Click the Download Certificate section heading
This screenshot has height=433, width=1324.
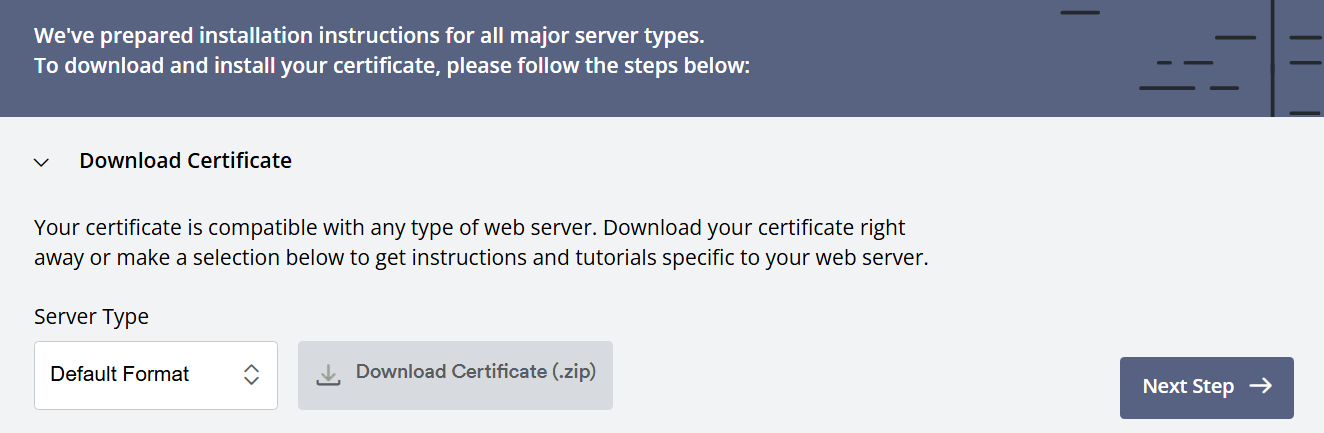(185, 160)
